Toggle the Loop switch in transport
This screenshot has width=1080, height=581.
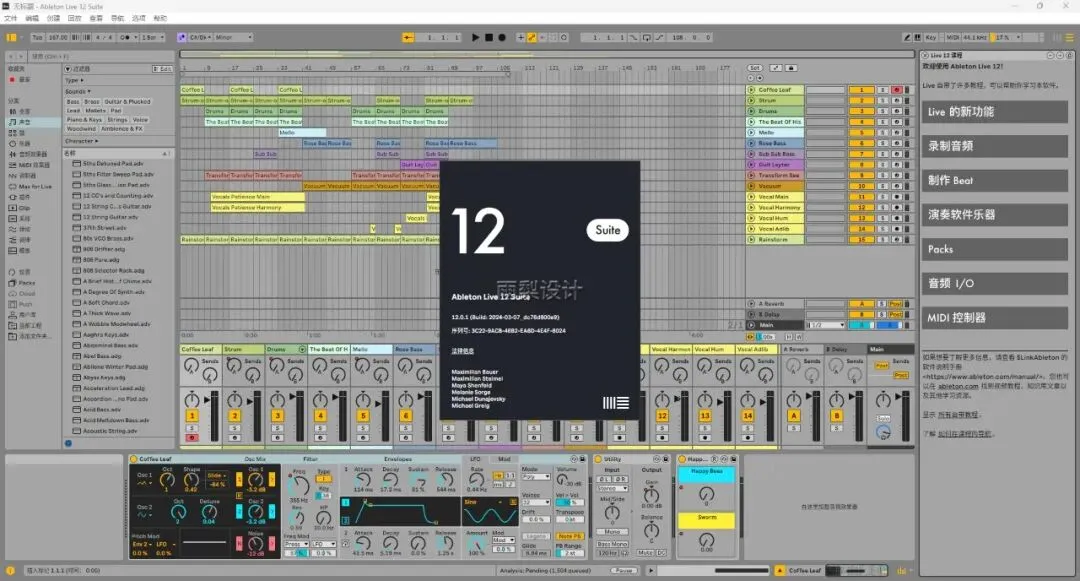click(646, 37)
